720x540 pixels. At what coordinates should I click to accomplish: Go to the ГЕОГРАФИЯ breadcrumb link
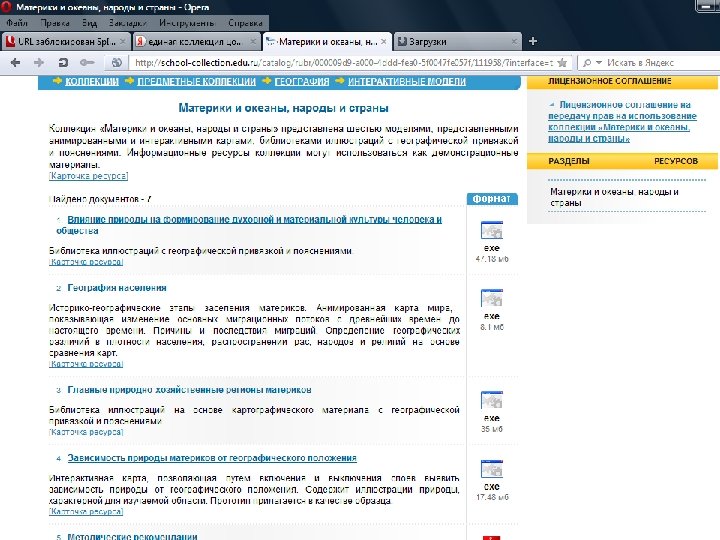302,82
